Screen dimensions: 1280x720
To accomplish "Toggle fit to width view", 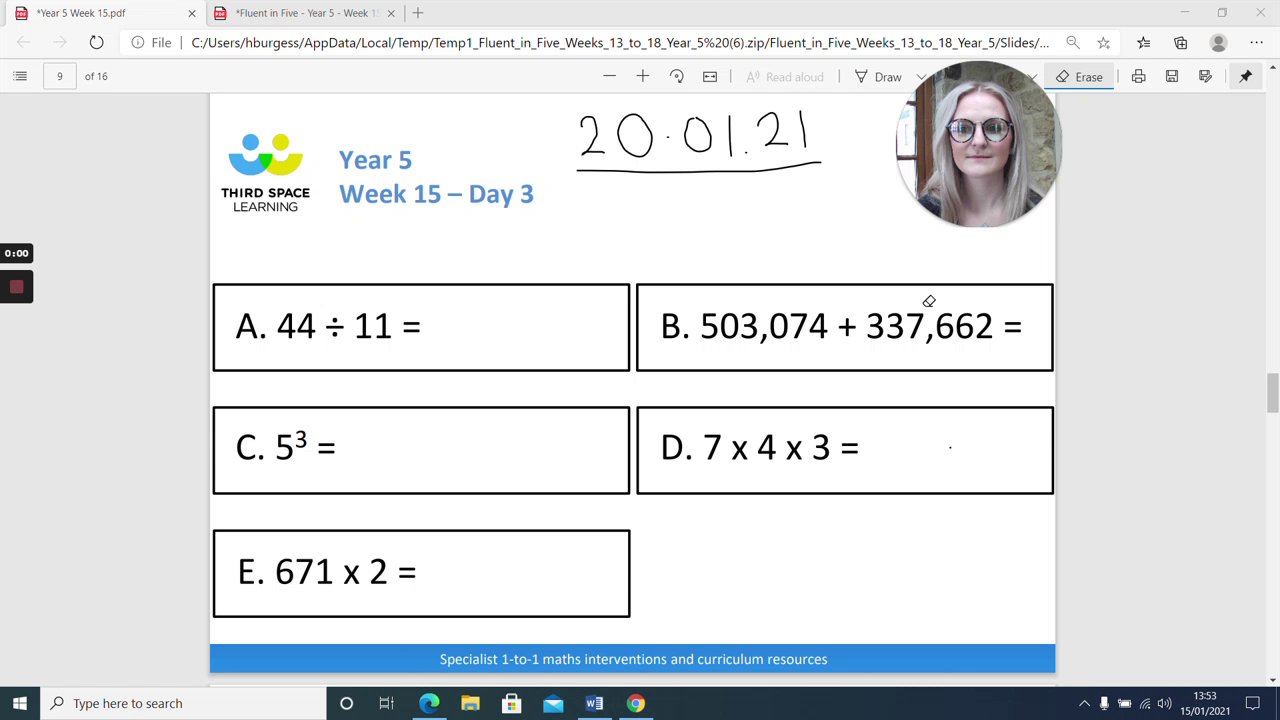I will click(x=710, y=76).
